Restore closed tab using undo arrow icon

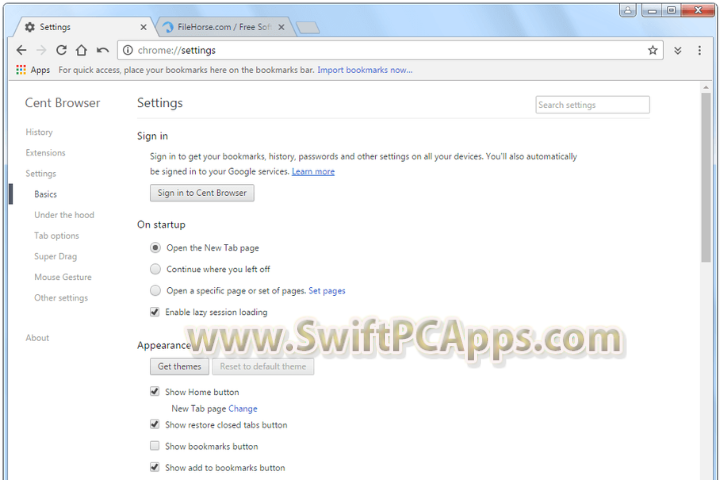point(102,50)
